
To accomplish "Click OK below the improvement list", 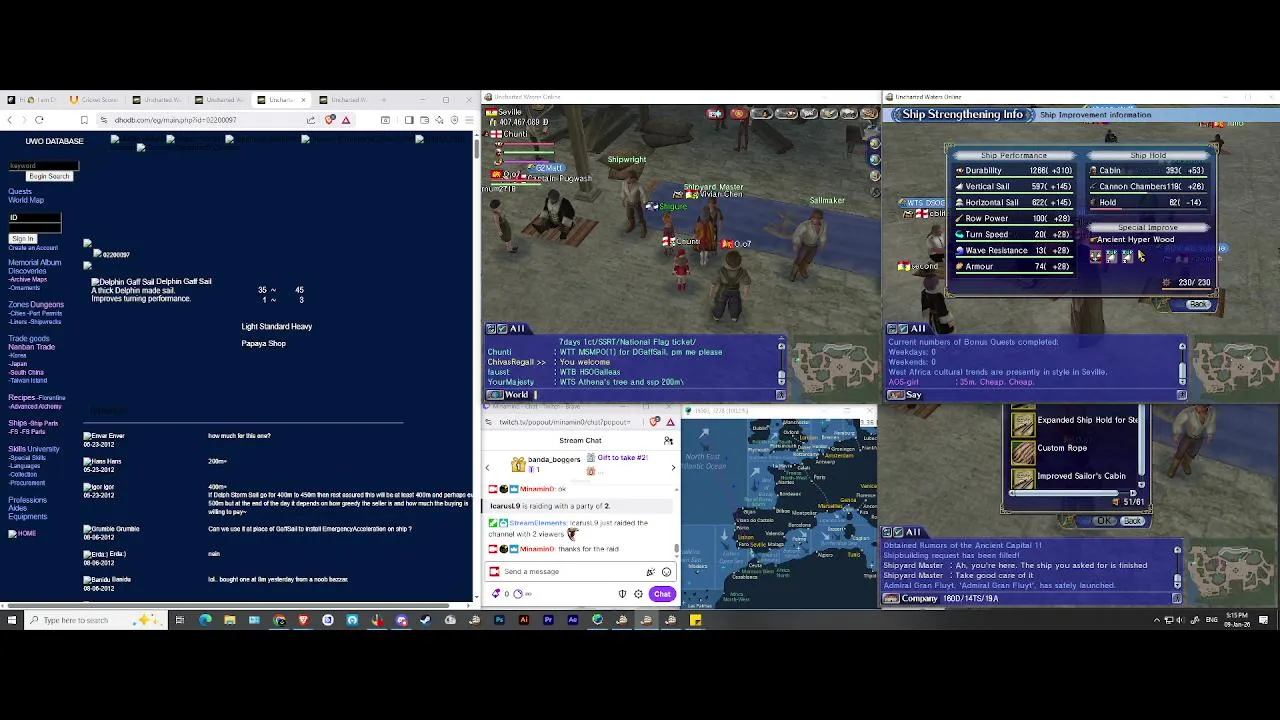I will [1105, 521].
